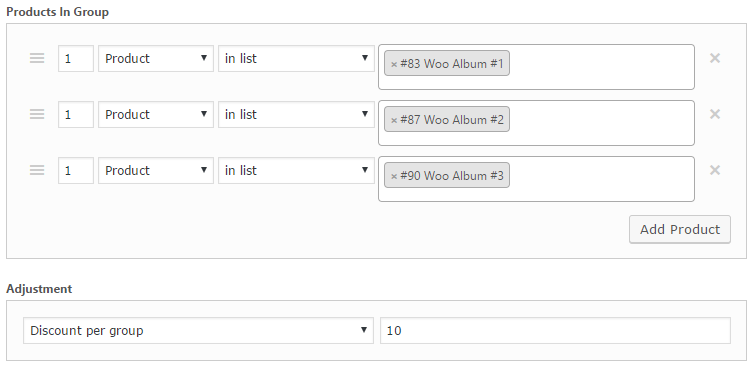Remove the #90 Woo Album #3 tag

[x=394, y=176]
